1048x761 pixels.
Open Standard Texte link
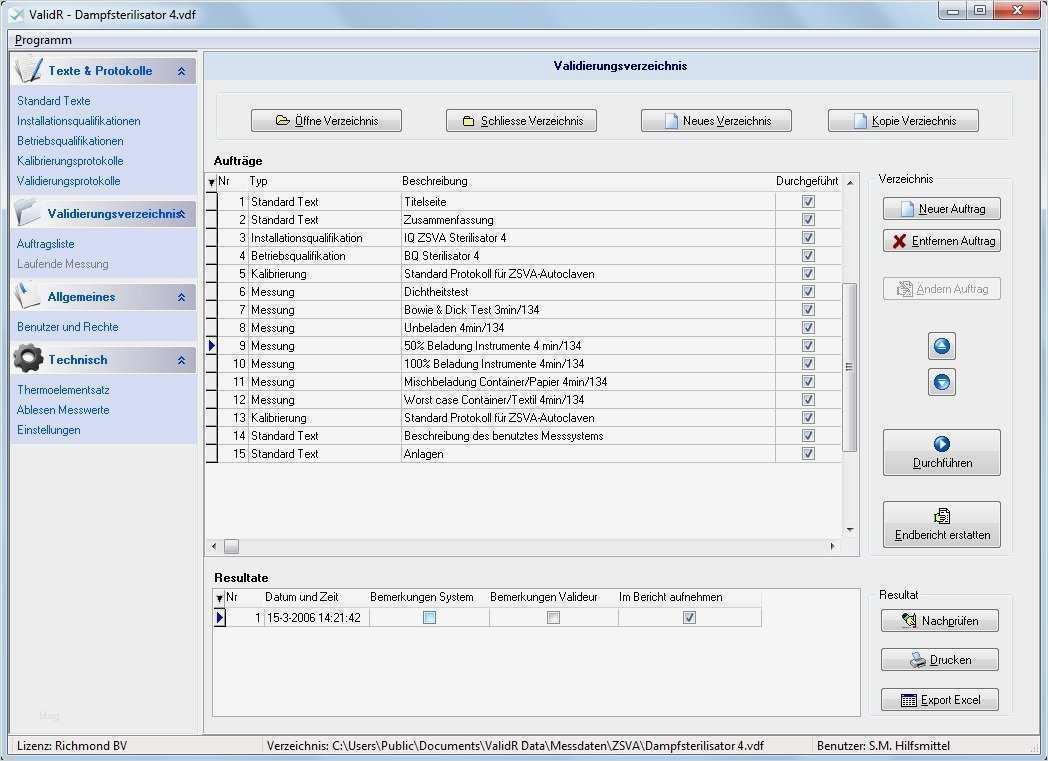tap(53, 101)
